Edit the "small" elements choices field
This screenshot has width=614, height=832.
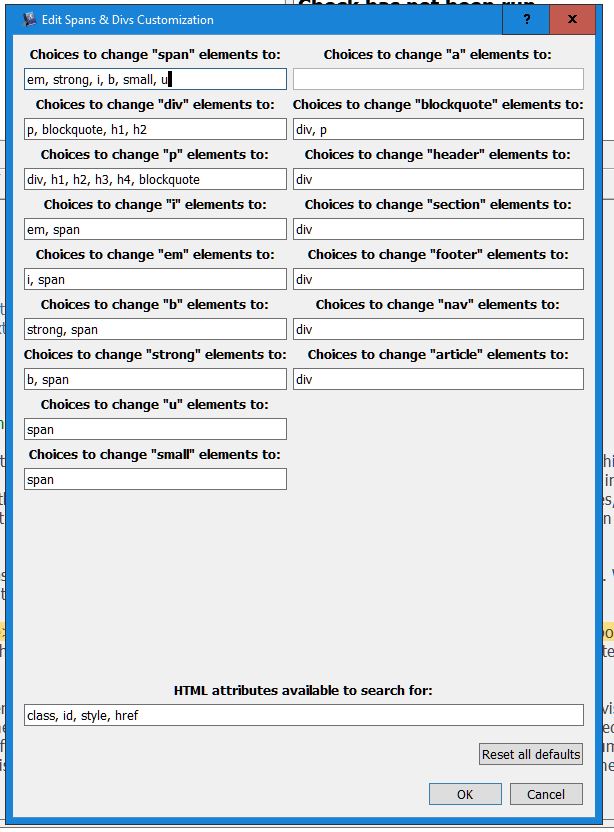click(x=155, y=479)
